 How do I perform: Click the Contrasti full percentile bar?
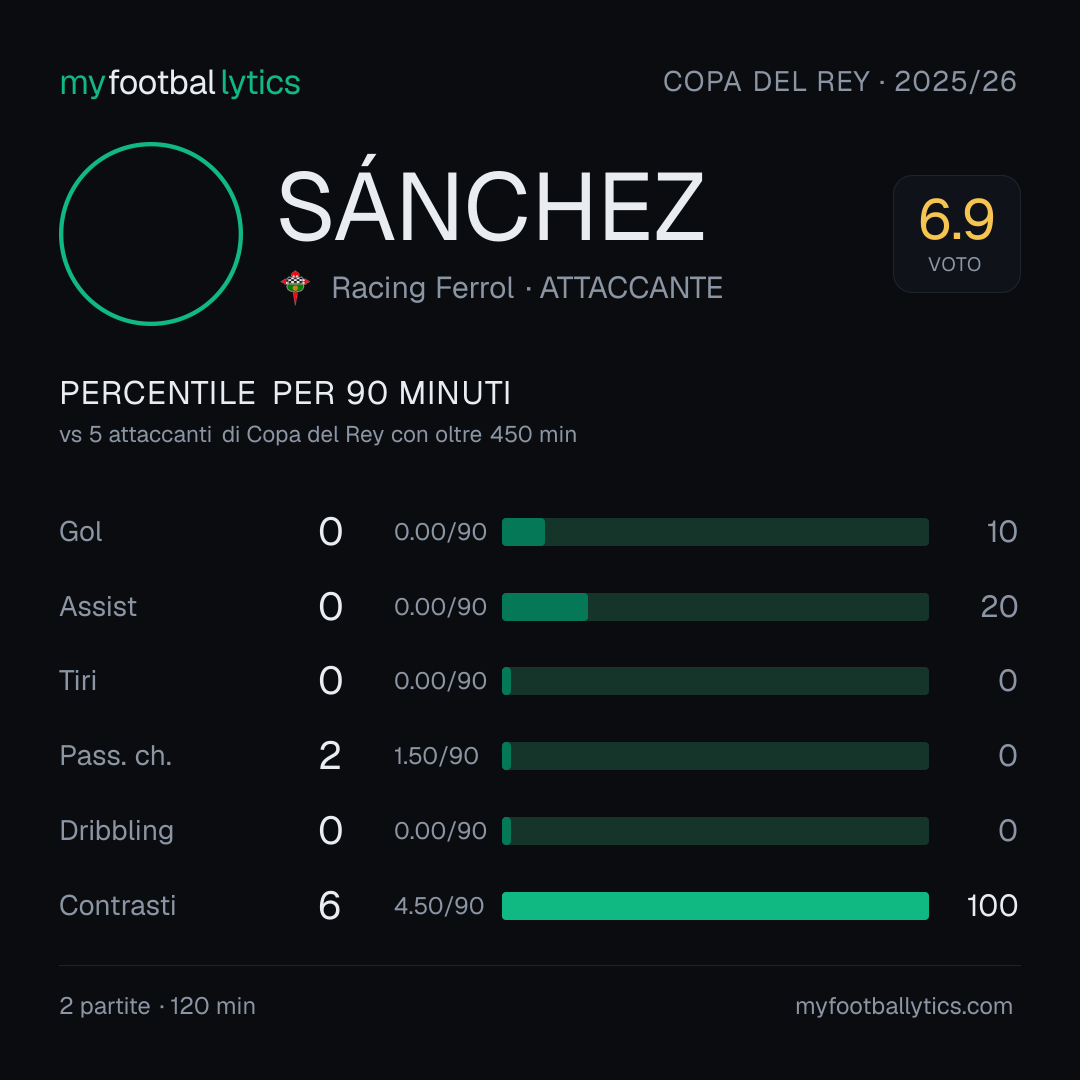pyautogui.click(x=715, y=906)
